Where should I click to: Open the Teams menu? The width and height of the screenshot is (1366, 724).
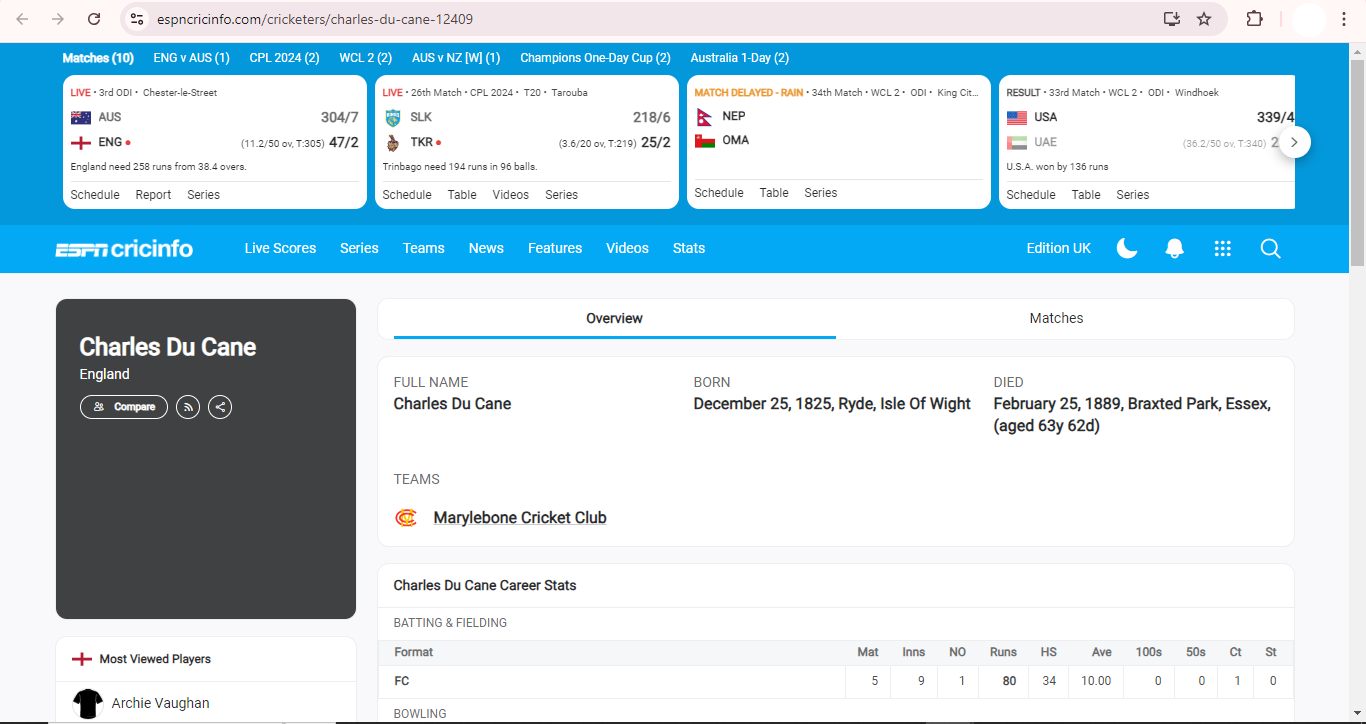424,248
